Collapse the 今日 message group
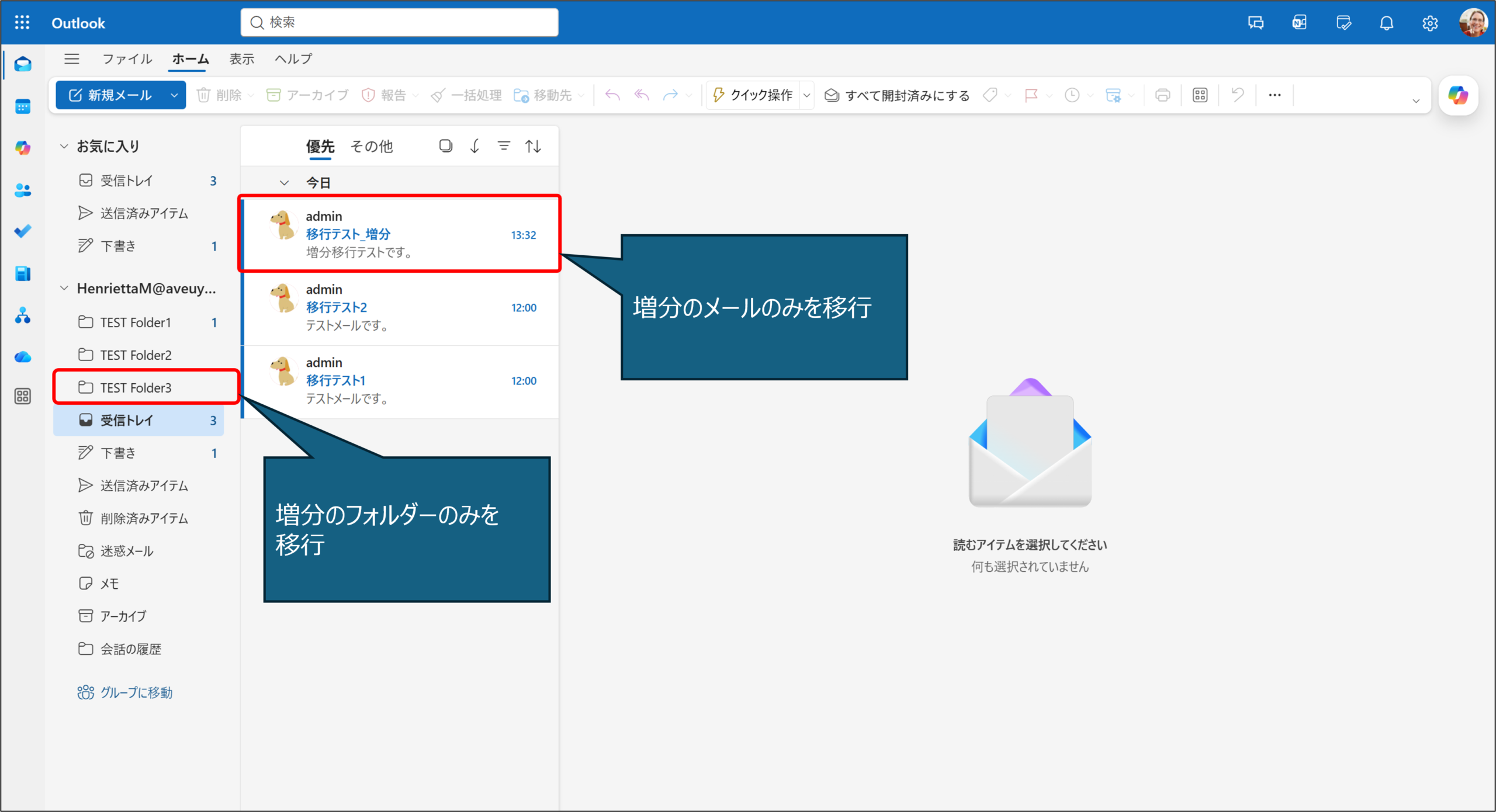This screenshot has width=1496, height=812. tap(285, 183)
